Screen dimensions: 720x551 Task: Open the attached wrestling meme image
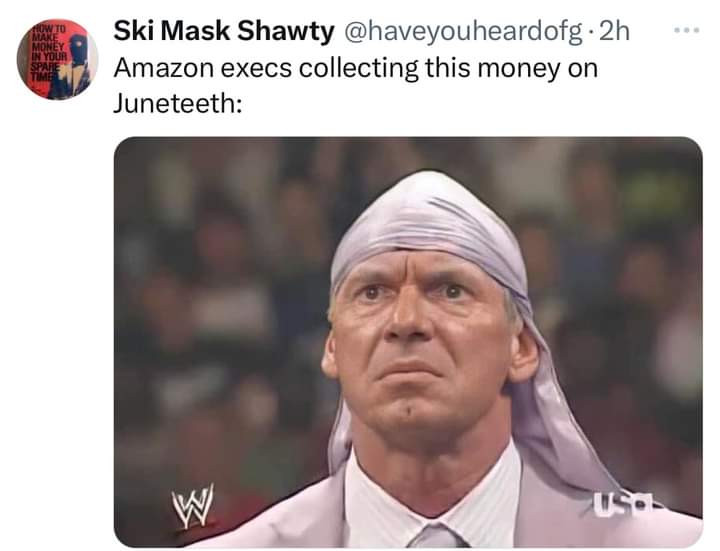pyautogui.click(x=408, y=342)
